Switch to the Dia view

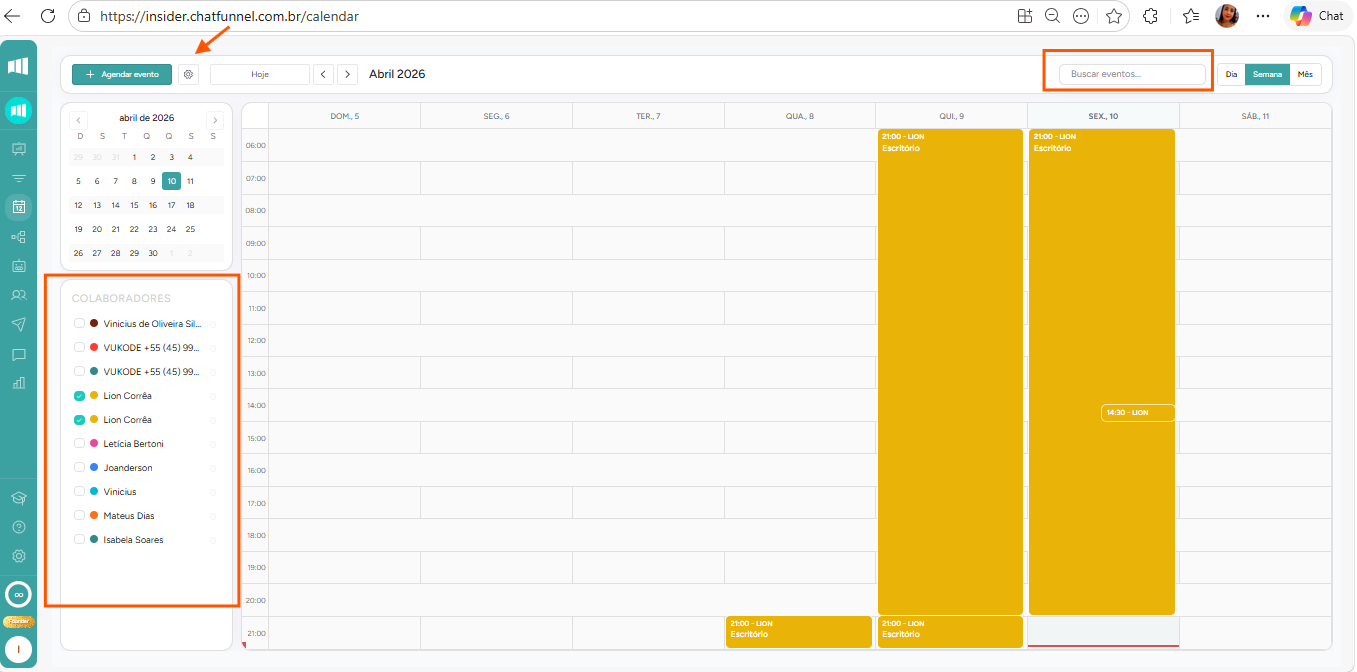click(1231, 74)
